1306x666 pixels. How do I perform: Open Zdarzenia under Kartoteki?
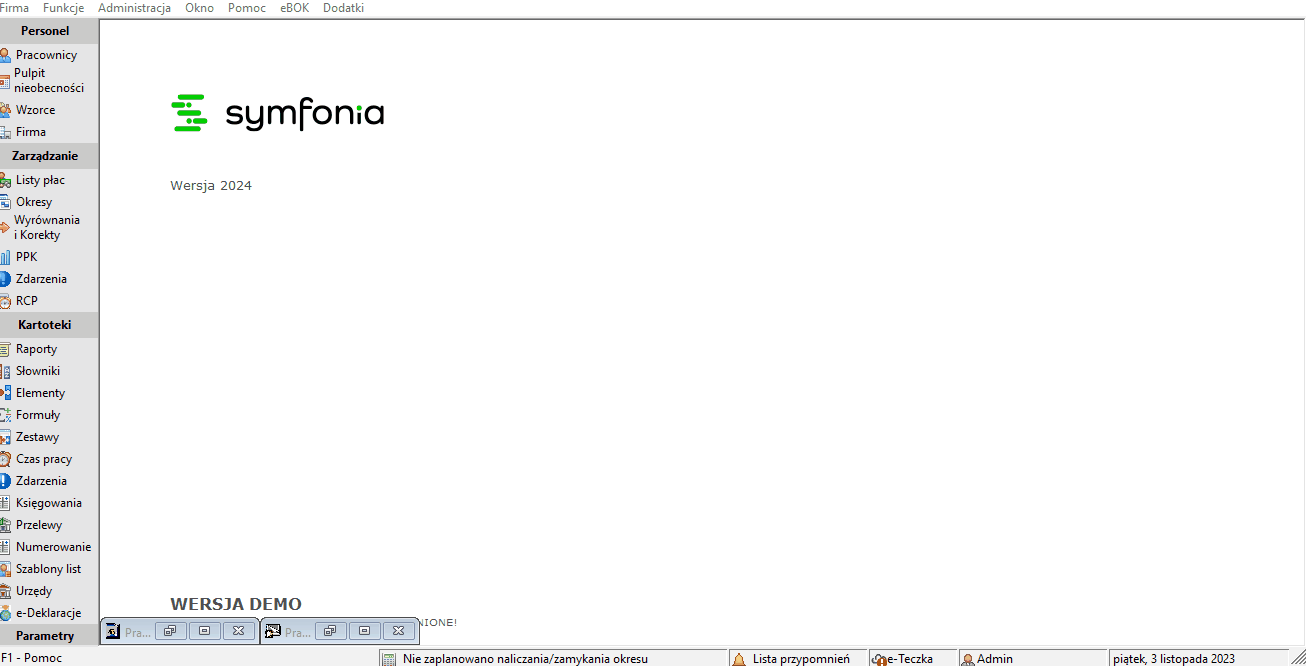[41, 481]
